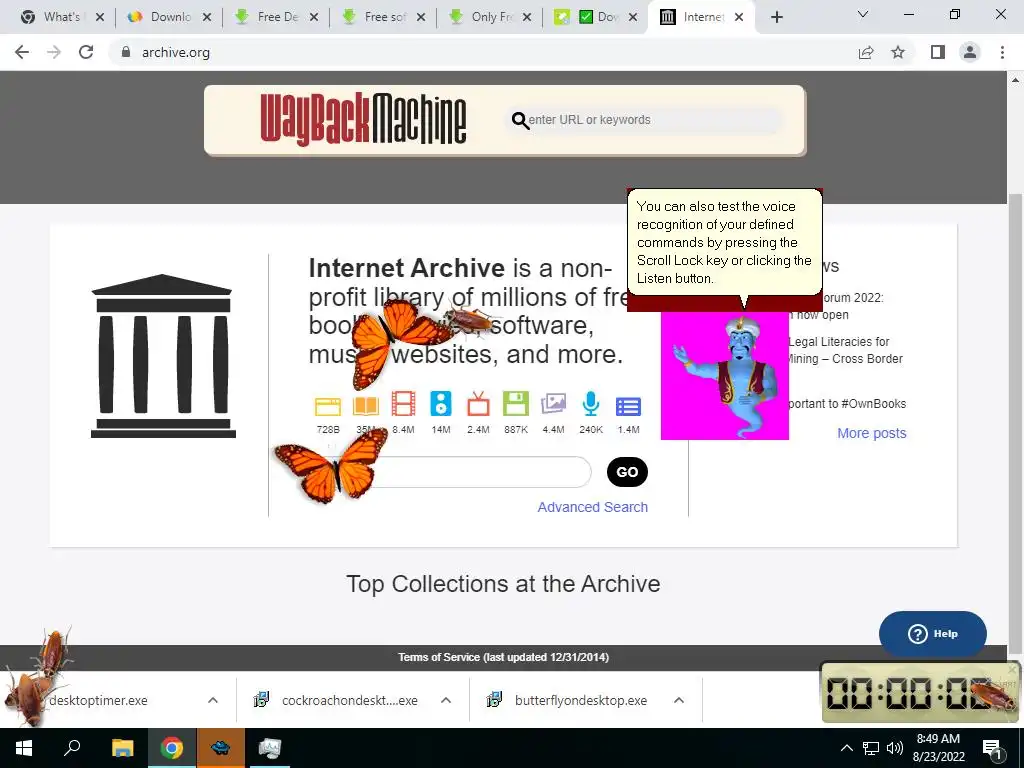
Task: Click the Wayback Machine logo
Action: [x=363, y=119]
